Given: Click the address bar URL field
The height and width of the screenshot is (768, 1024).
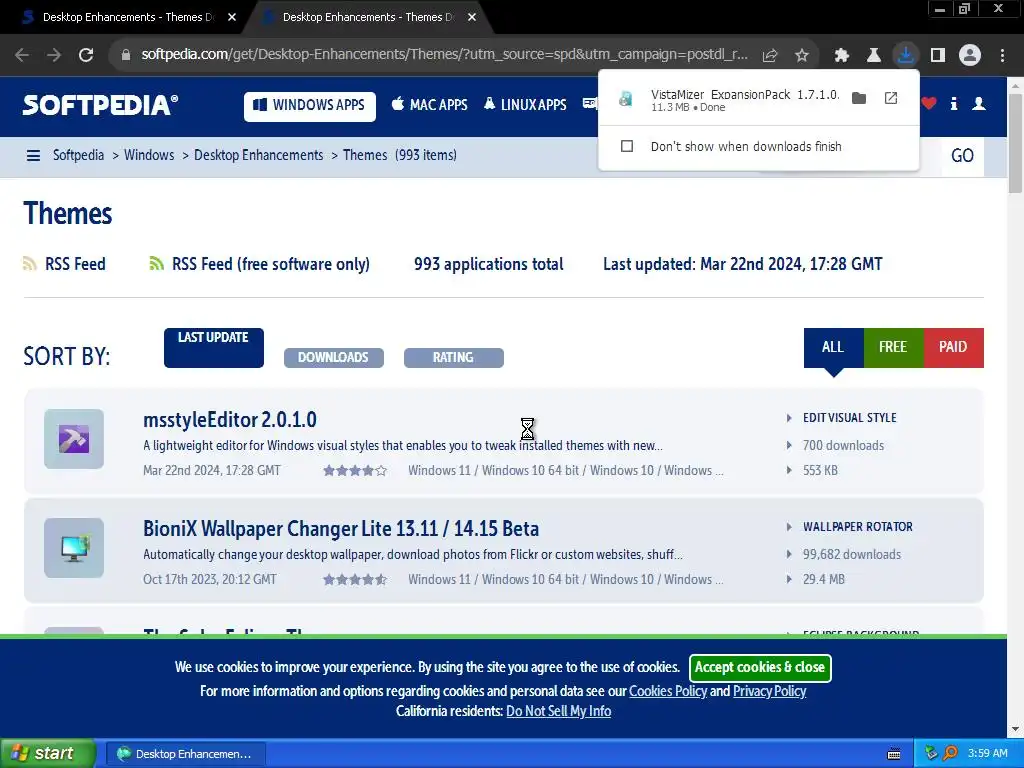Looking at the screenshot, I should [x=444, y=55].
